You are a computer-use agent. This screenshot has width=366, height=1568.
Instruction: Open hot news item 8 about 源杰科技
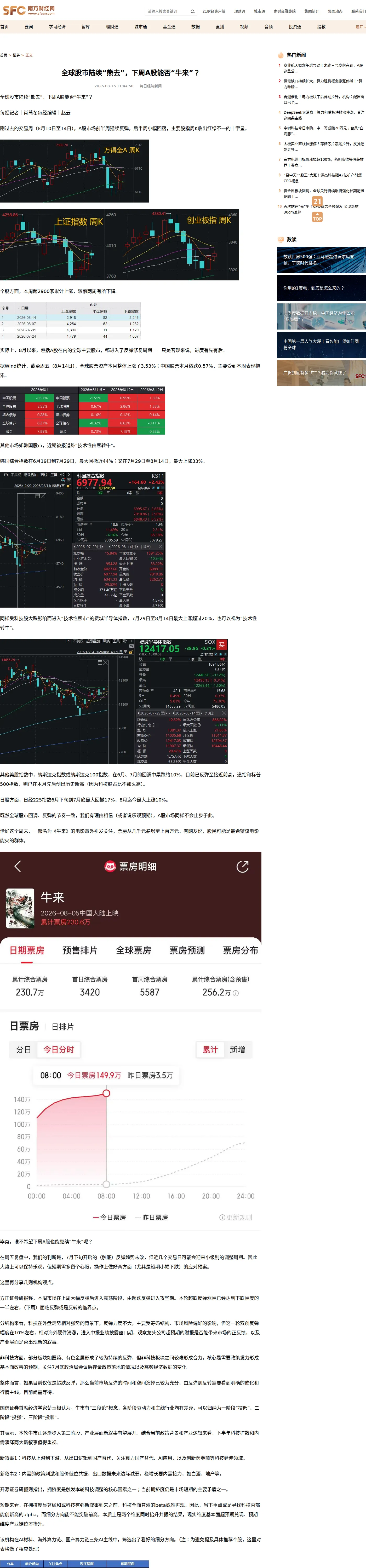(323, 178)
